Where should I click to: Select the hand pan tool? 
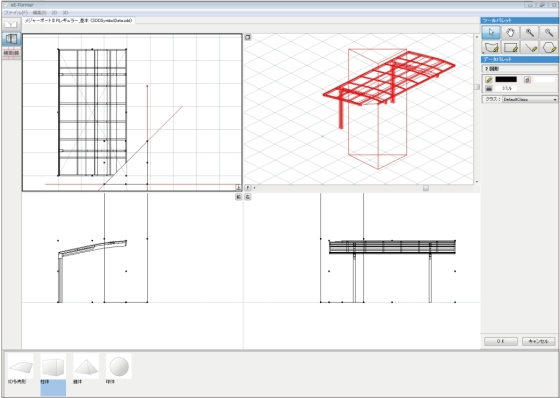click(510, 33)
